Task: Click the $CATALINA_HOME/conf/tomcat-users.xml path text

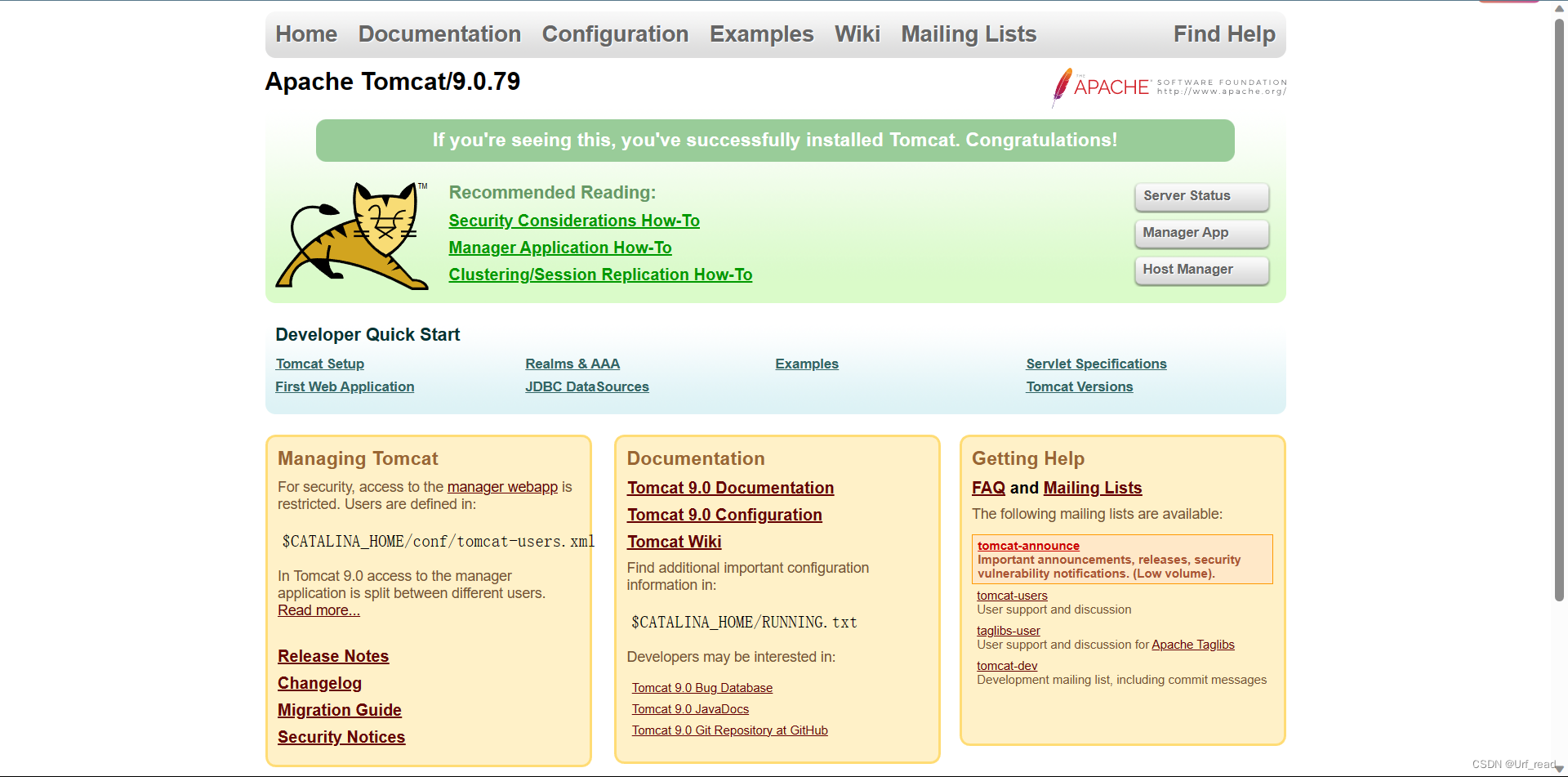Action: pyautogui.click(x=439, y=542)
